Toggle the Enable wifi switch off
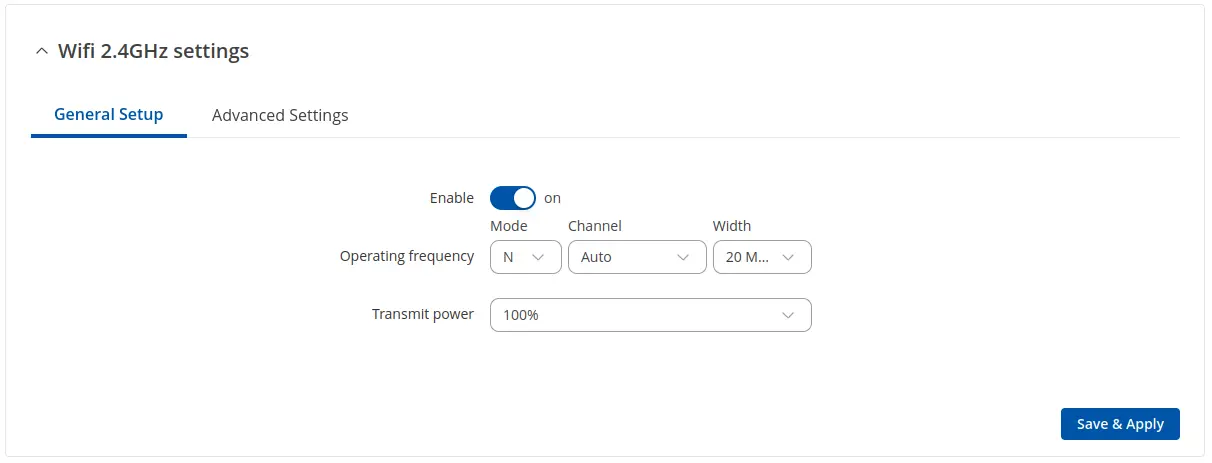The width and height of the screenshot is (1212, 463). [512, 198]
